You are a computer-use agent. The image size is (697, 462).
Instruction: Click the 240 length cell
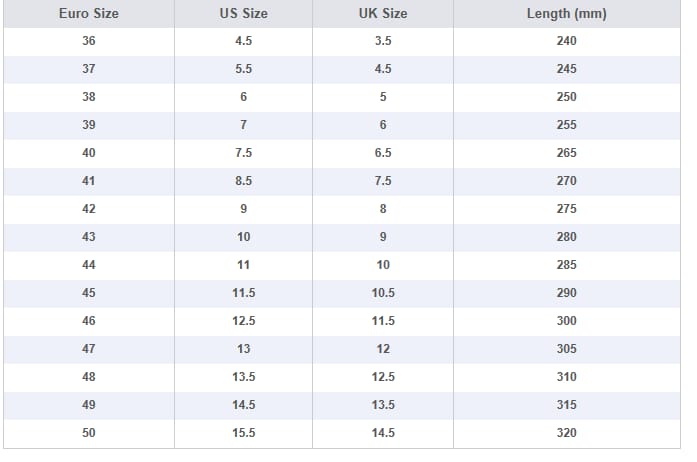click(566, 41)
